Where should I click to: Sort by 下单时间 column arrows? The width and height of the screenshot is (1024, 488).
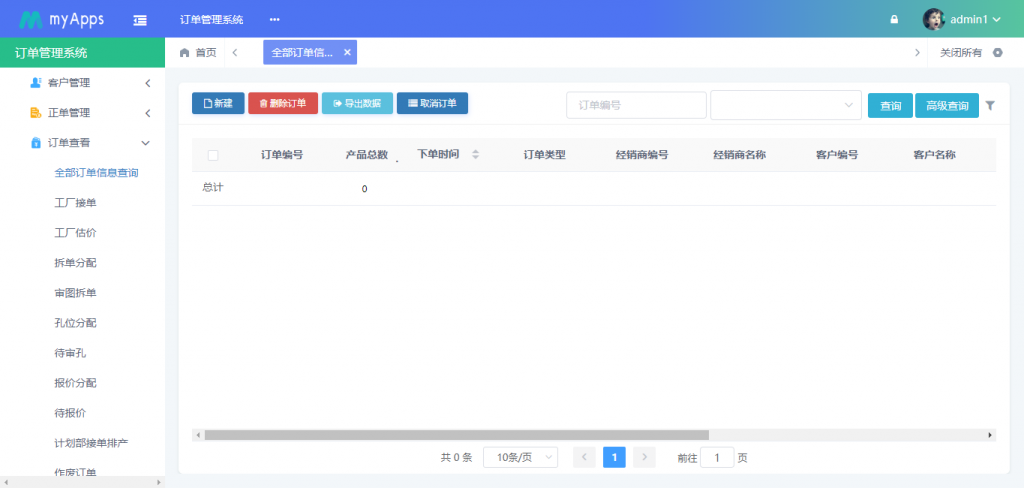[475, 155]
